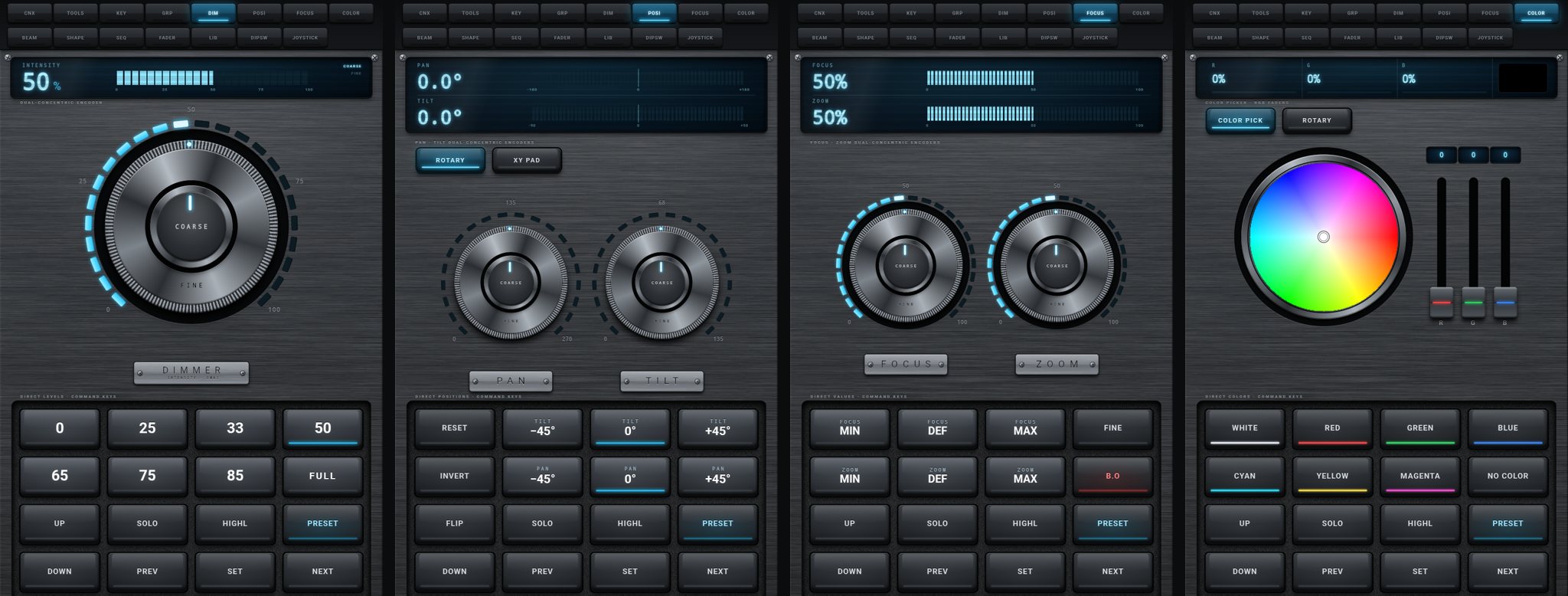
Task: Switch color panel to ROTARY mode
Action: (1317, 120)
